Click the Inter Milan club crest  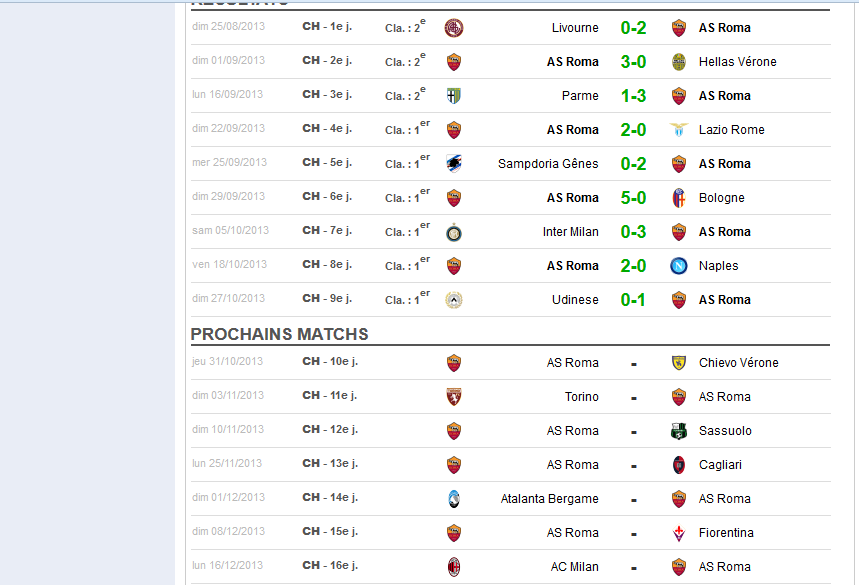(454, 232)
